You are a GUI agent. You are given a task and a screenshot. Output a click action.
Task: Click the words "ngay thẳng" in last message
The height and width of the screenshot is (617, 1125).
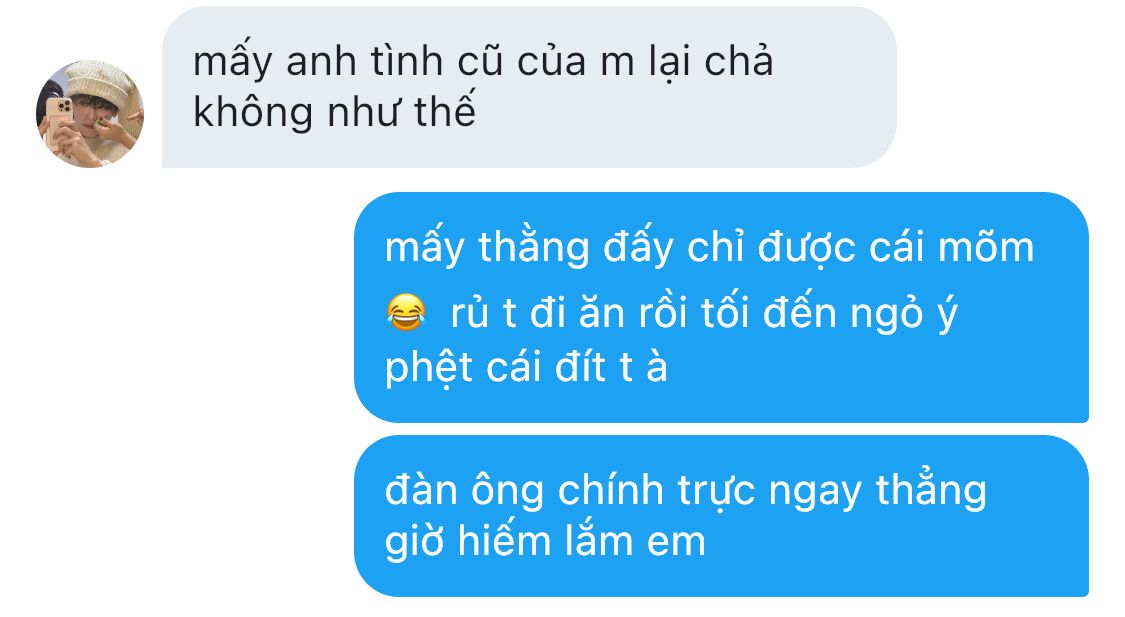[x=877, y=491]
